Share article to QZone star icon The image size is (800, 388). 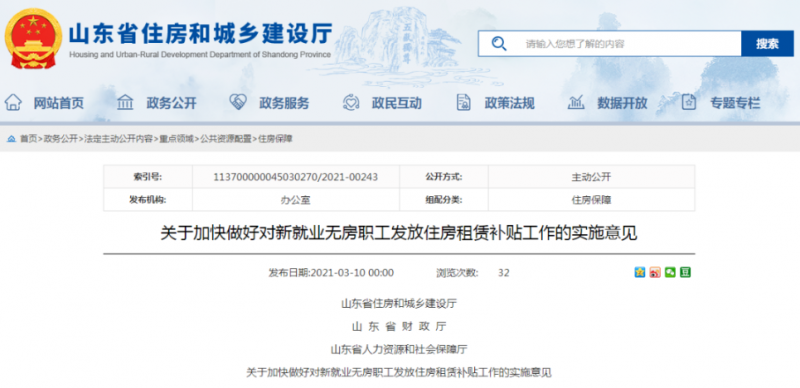pyautogui.click(x=640, y=273)
